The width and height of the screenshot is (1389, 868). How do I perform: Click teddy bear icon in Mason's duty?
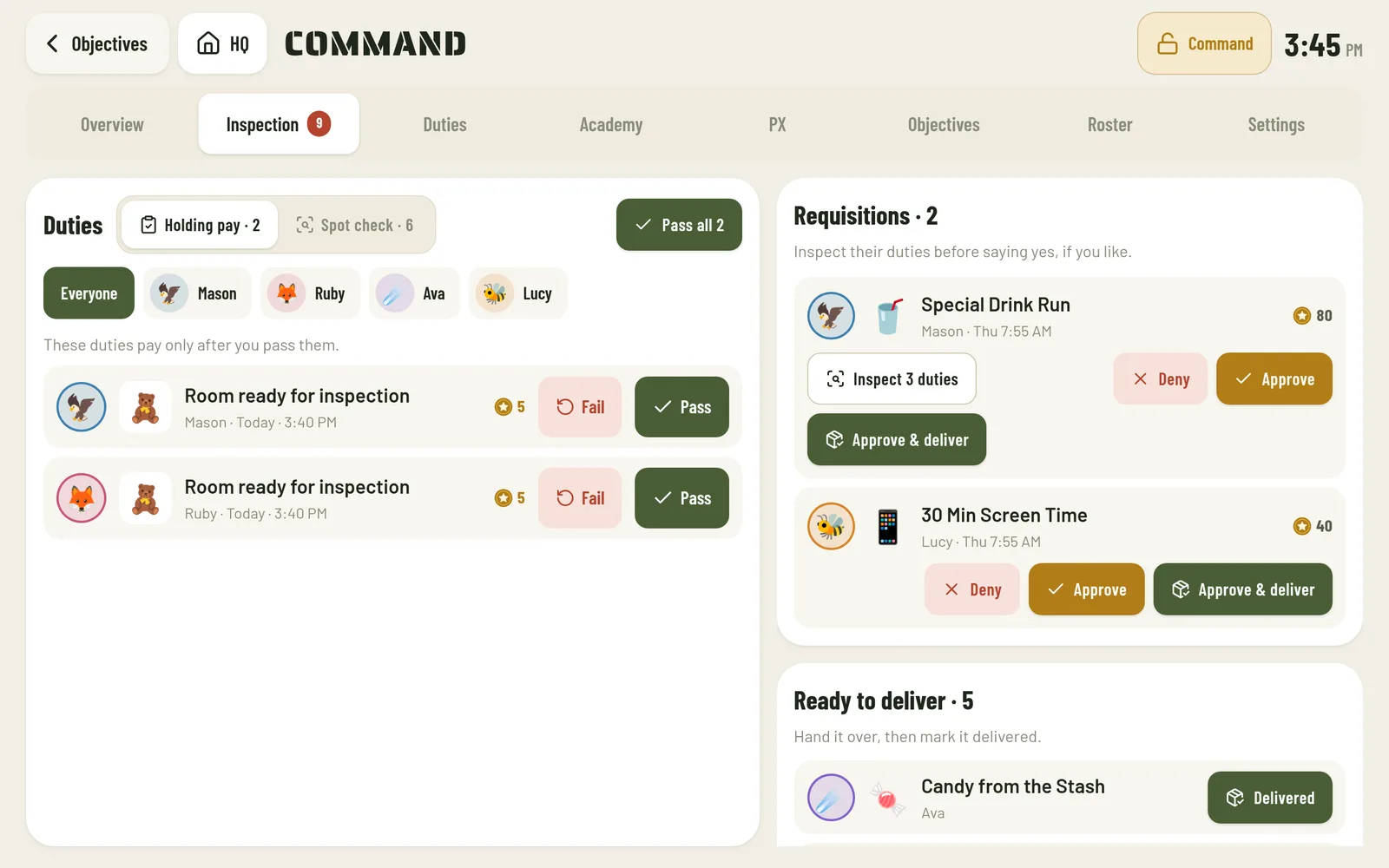coord(145,407)
